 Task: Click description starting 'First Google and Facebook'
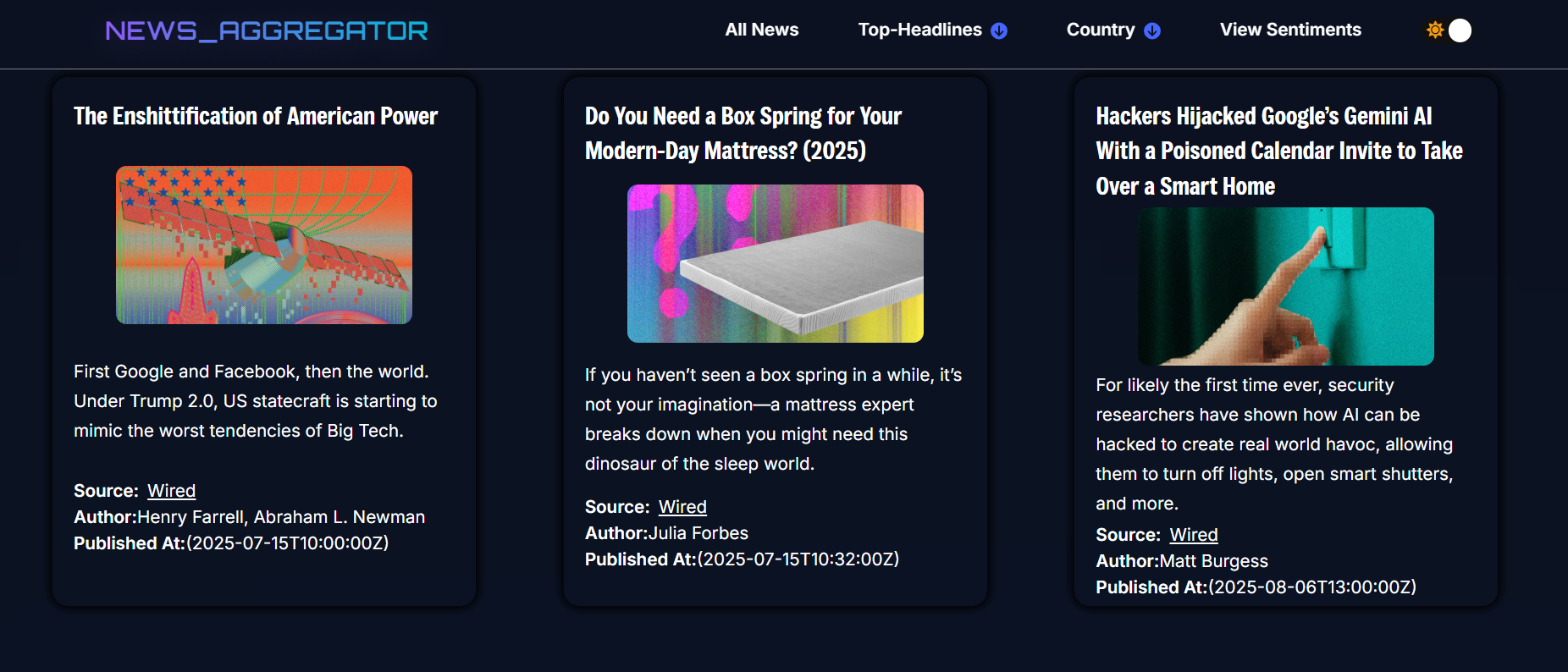pyautogui.click(x=256, y=401)
